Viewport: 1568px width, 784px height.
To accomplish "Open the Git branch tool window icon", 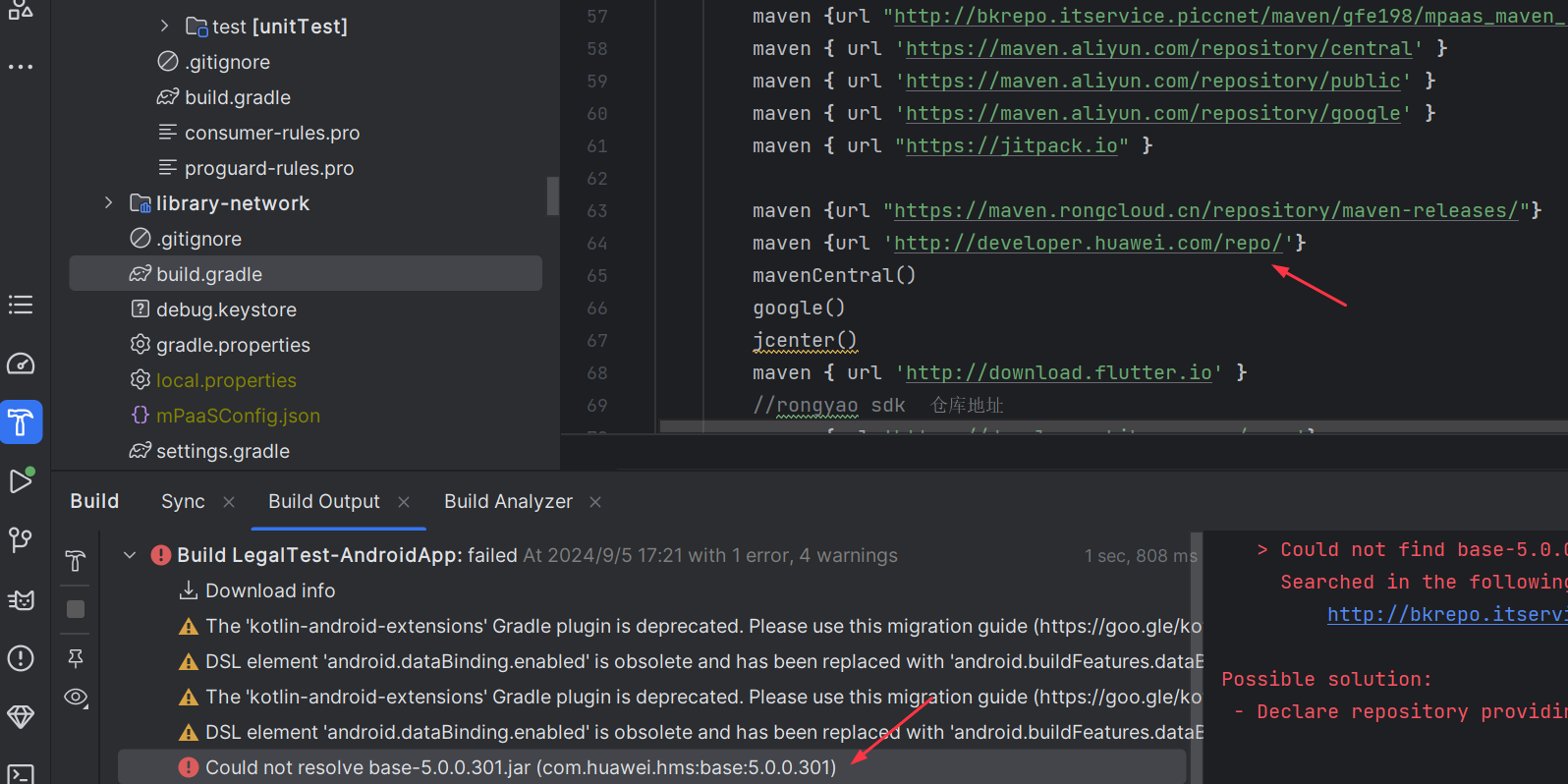I will coord(21,539).
